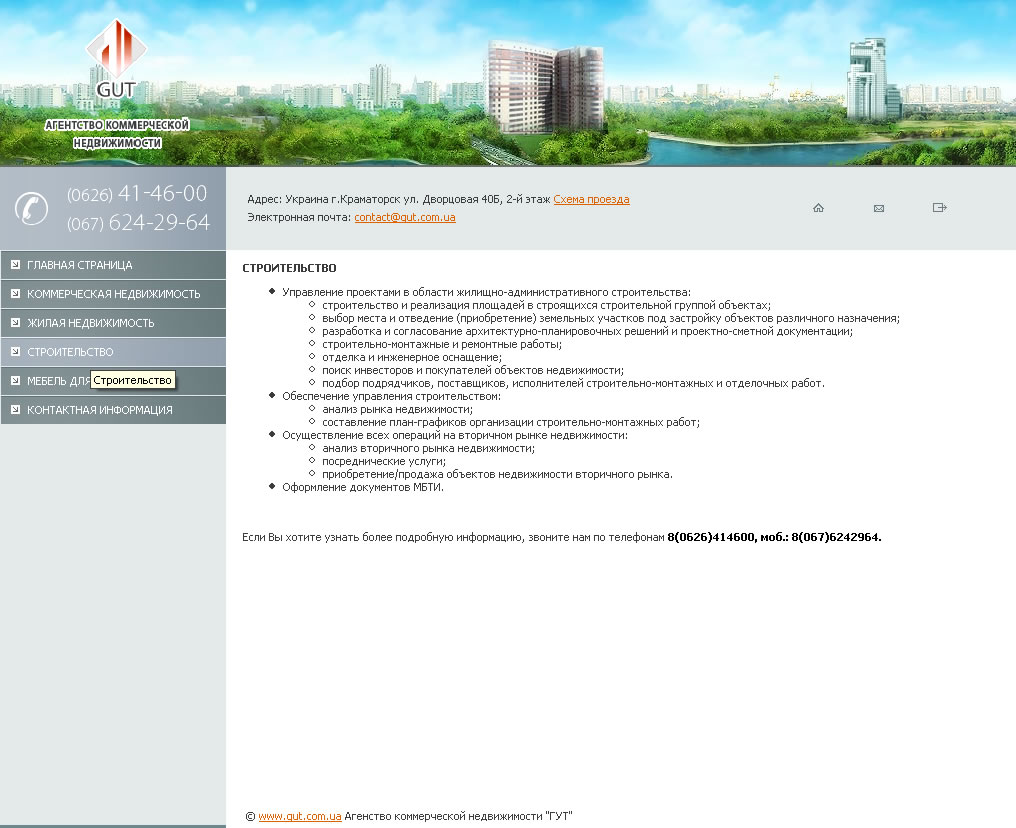The image size is (1016, 828).
Task: Open the www.gut.com.ua footer link
Action: tap(299, 816)
